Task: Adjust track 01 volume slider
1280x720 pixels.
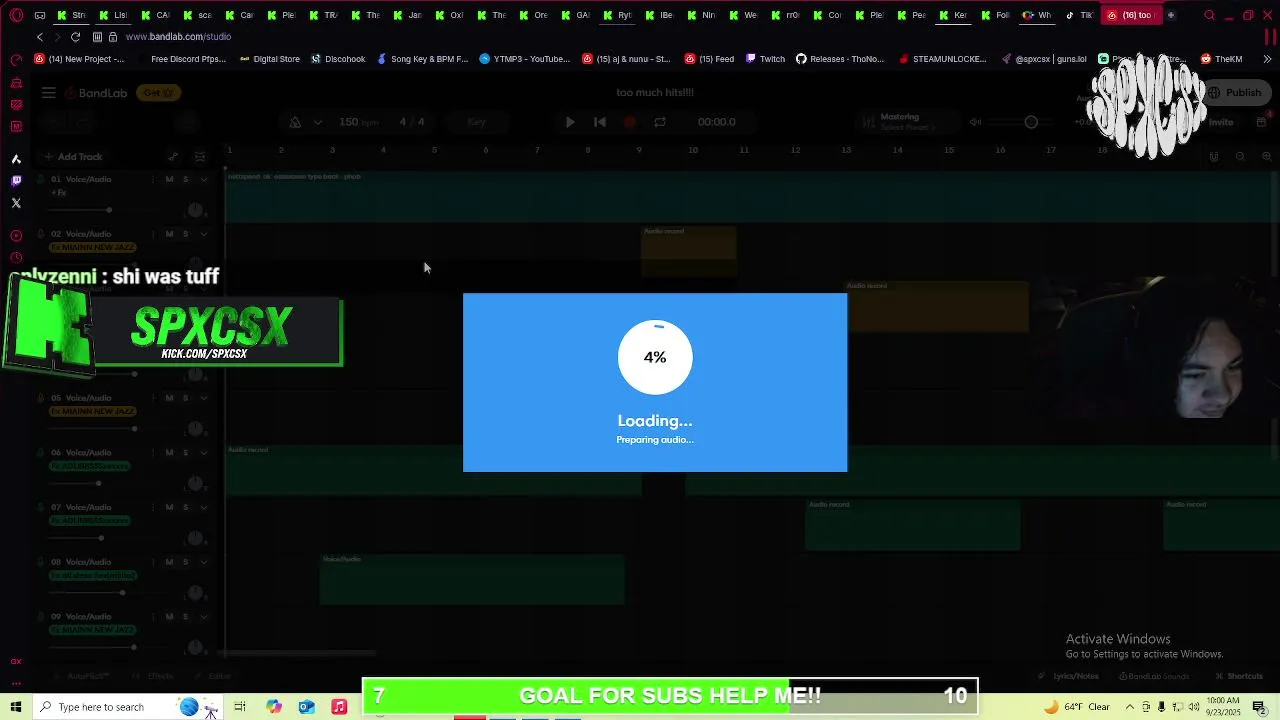Action: click(108, 210)
